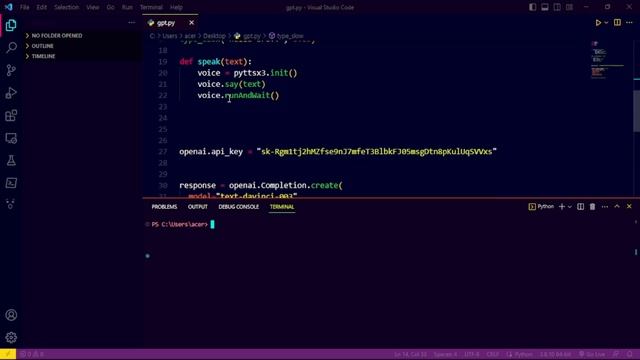Open Explorer panel More Actions ellipsis
The height and width of the screenshot is (360, 640).
[131, 23]
